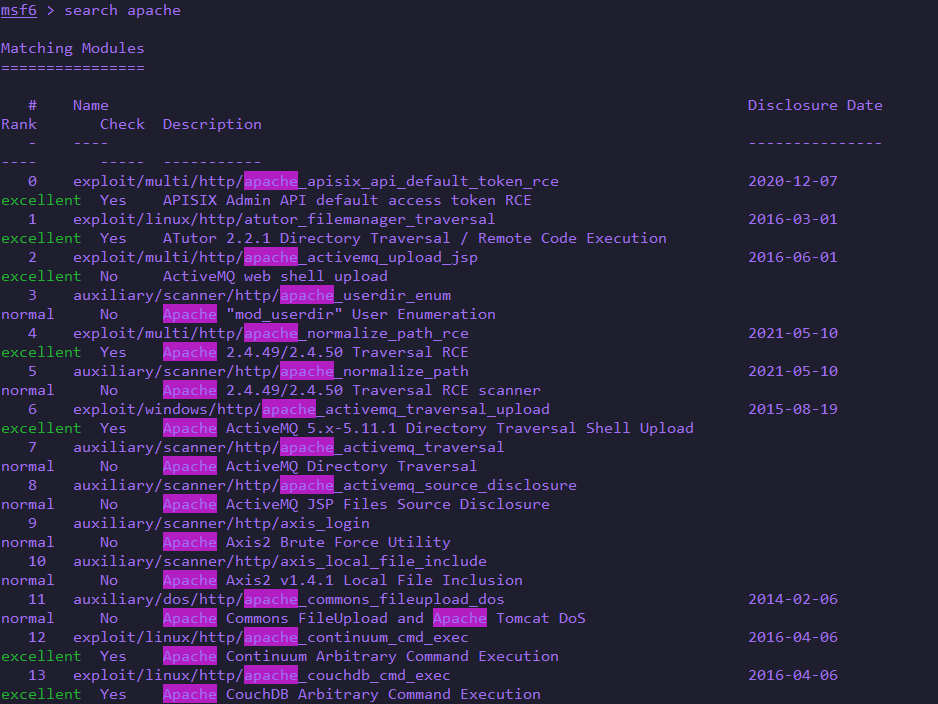Select exploit module path apache_normalize_path_rce
This screenshot has height=704, width=938.
[271, 333]
